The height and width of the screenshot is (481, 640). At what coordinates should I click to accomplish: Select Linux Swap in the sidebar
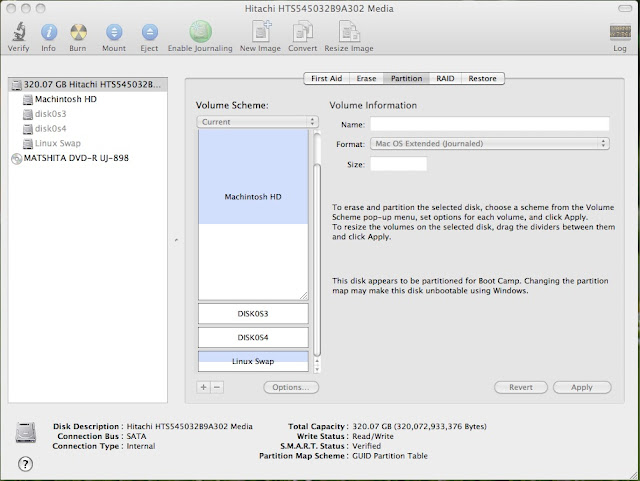pyautogui.click(x=88, y=143)
